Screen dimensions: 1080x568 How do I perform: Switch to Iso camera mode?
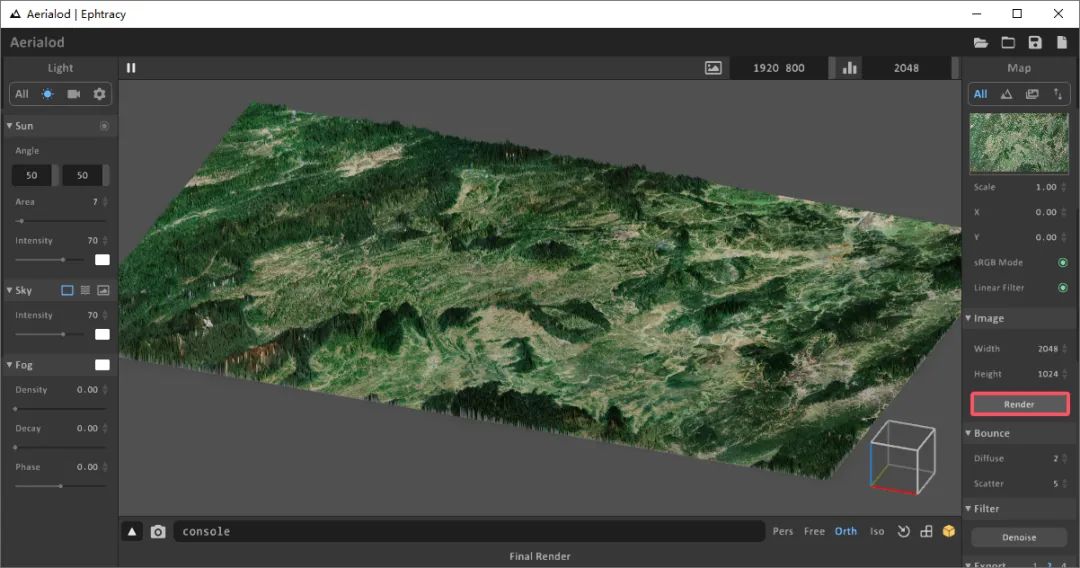[877, 531]
